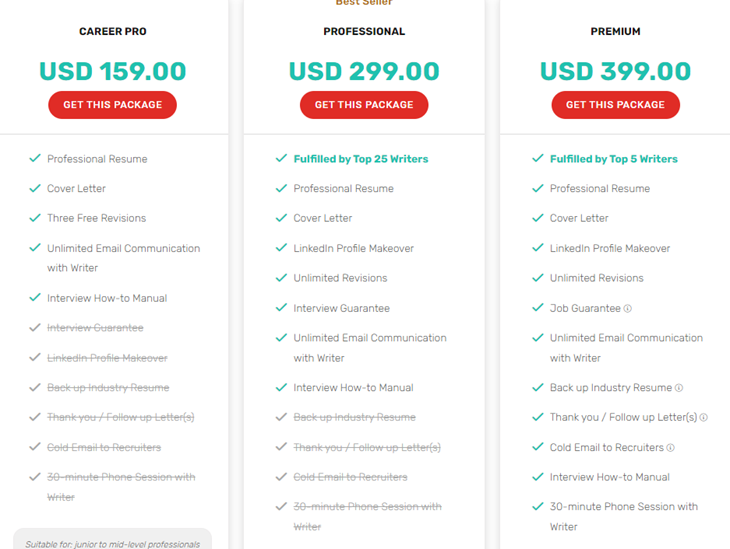Click the Best Seller label

click(364, 2)
